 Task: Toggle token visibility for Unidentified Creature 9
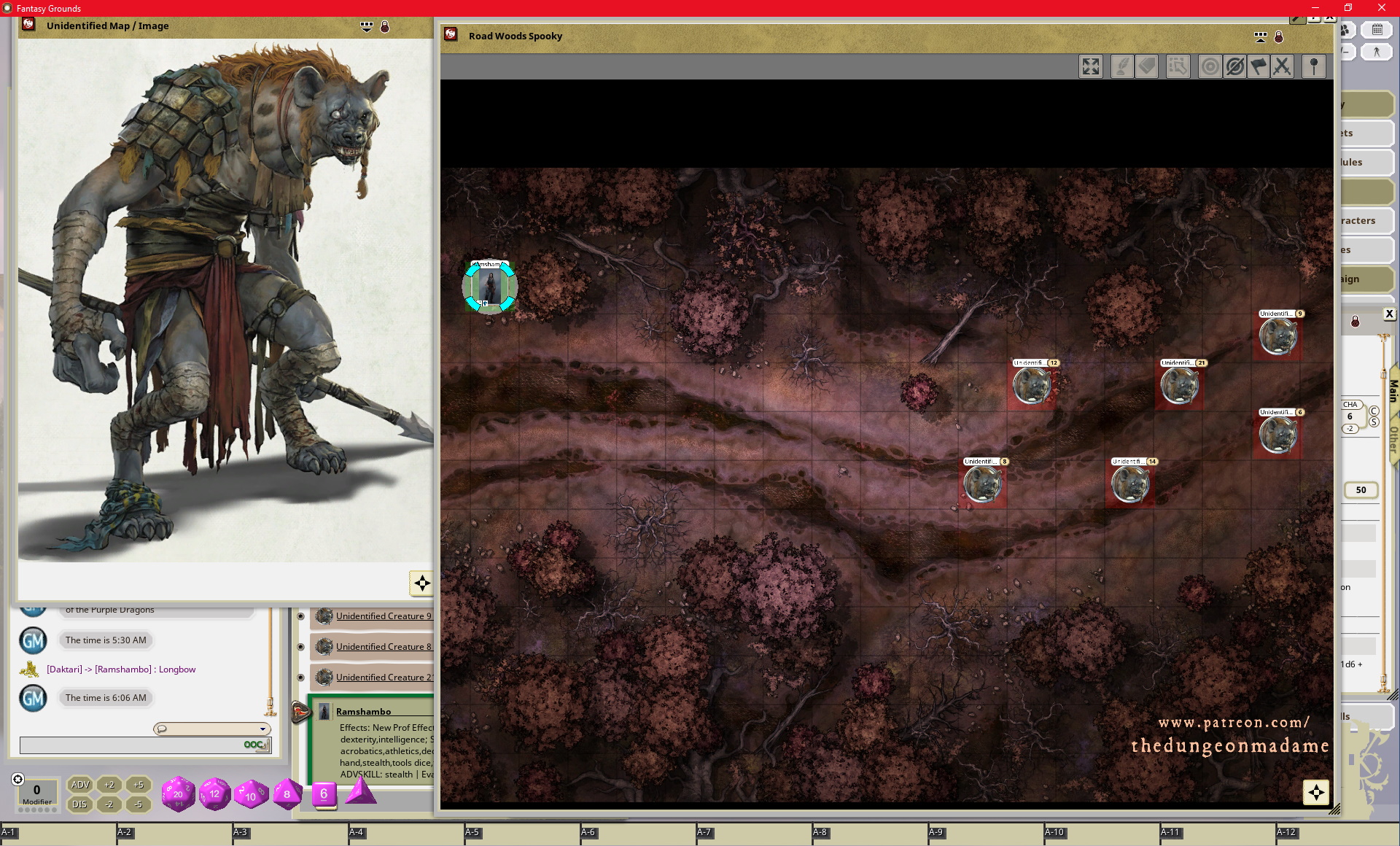[x=300, y=616]
